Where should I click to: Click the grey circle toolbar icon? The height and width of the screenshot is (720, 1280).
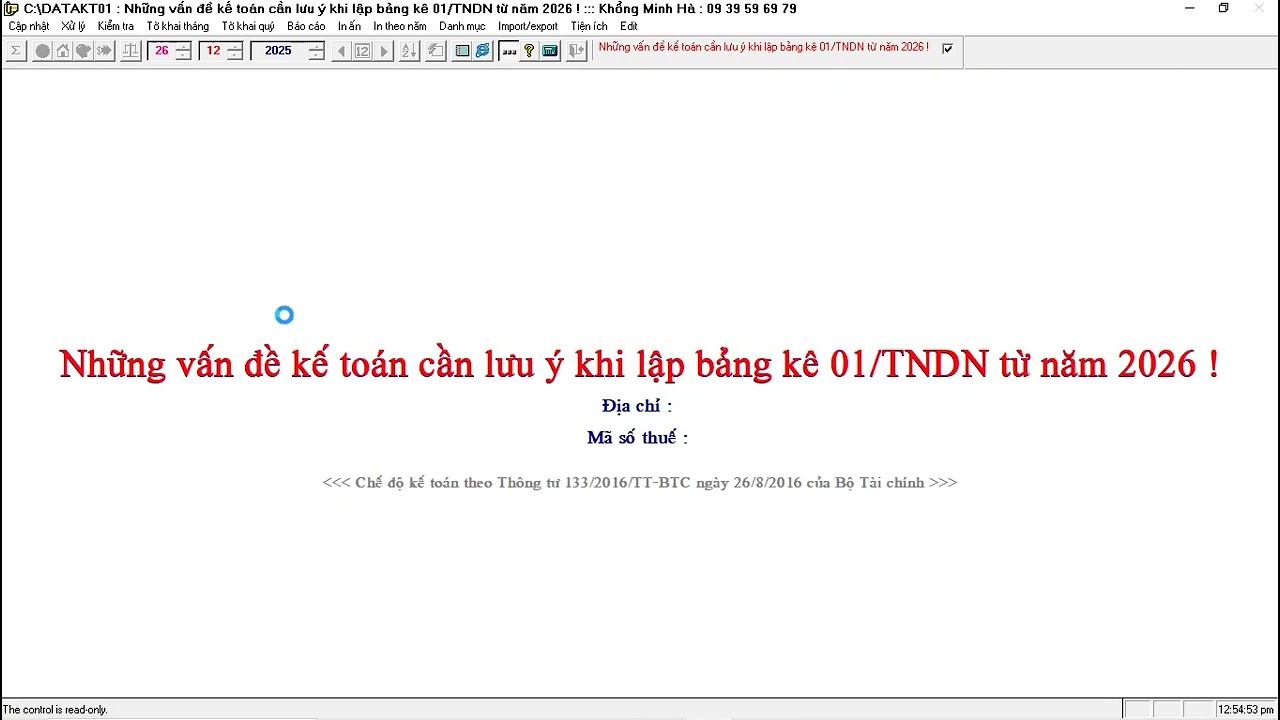click(43, 50)
